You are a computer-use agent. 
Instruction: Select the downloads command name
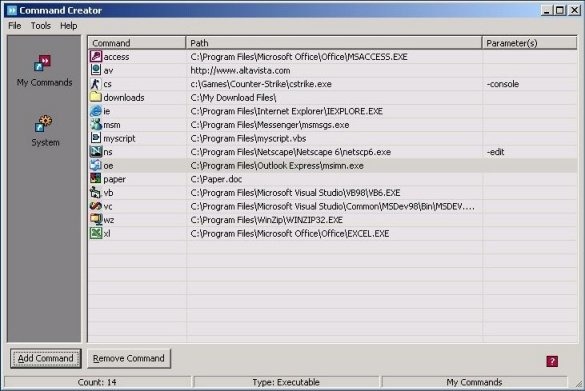click(124, 97)
